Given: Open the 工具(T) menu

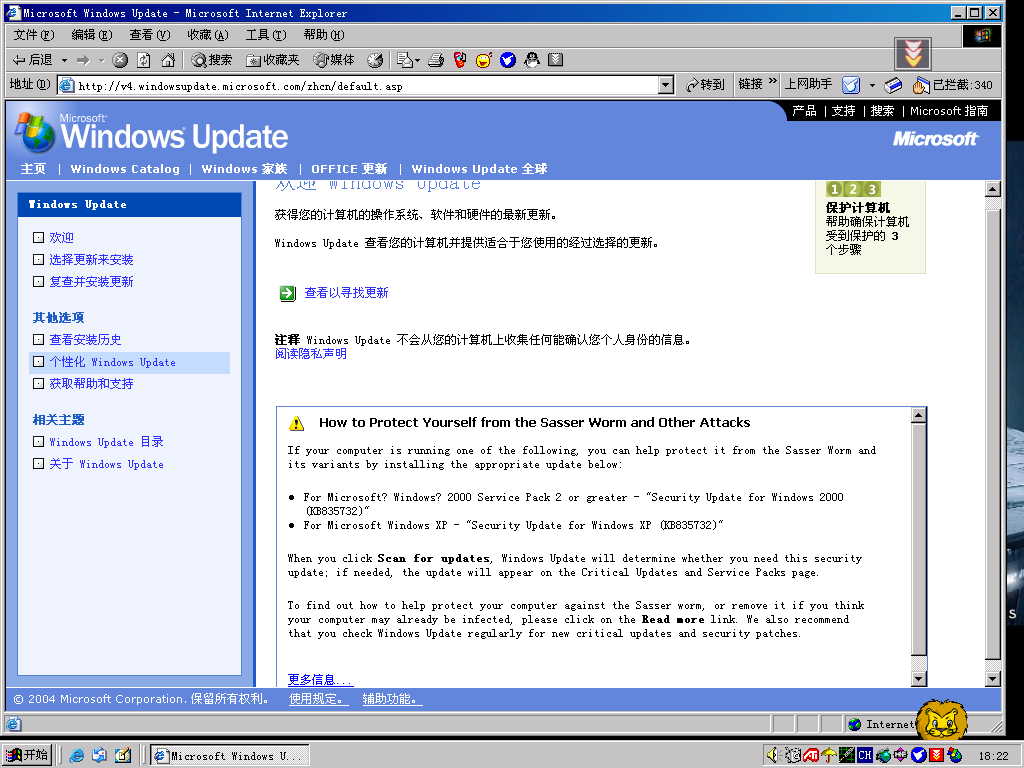Looking at the screenshot, I should pyautogui.click(x=266, y=35).
